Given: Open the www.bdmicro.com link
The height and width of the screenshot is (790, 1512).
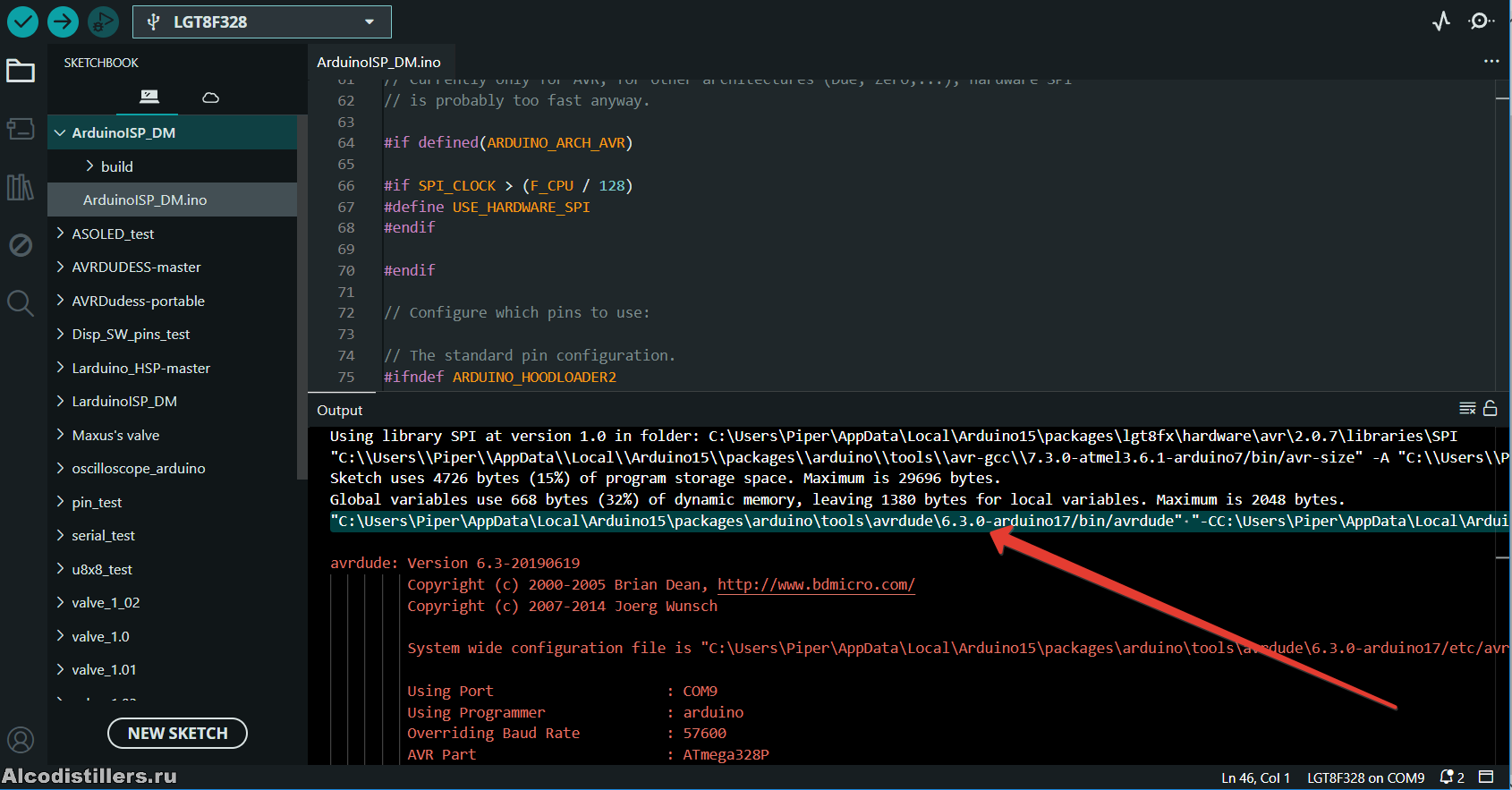Looking at the screenshot, I should (816, 584).
